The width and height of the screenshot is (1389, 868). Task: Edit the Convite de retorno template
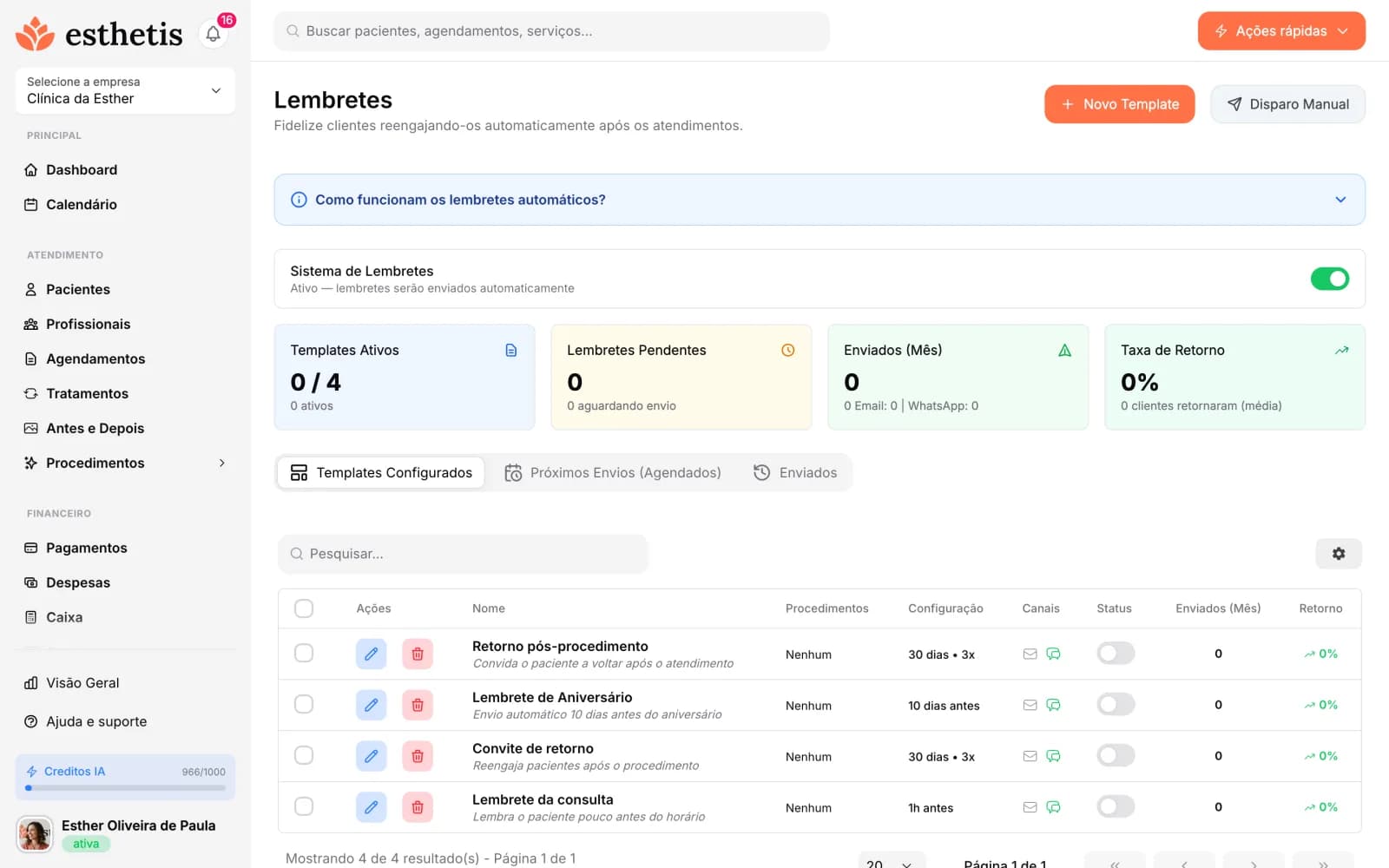[371, 756]
